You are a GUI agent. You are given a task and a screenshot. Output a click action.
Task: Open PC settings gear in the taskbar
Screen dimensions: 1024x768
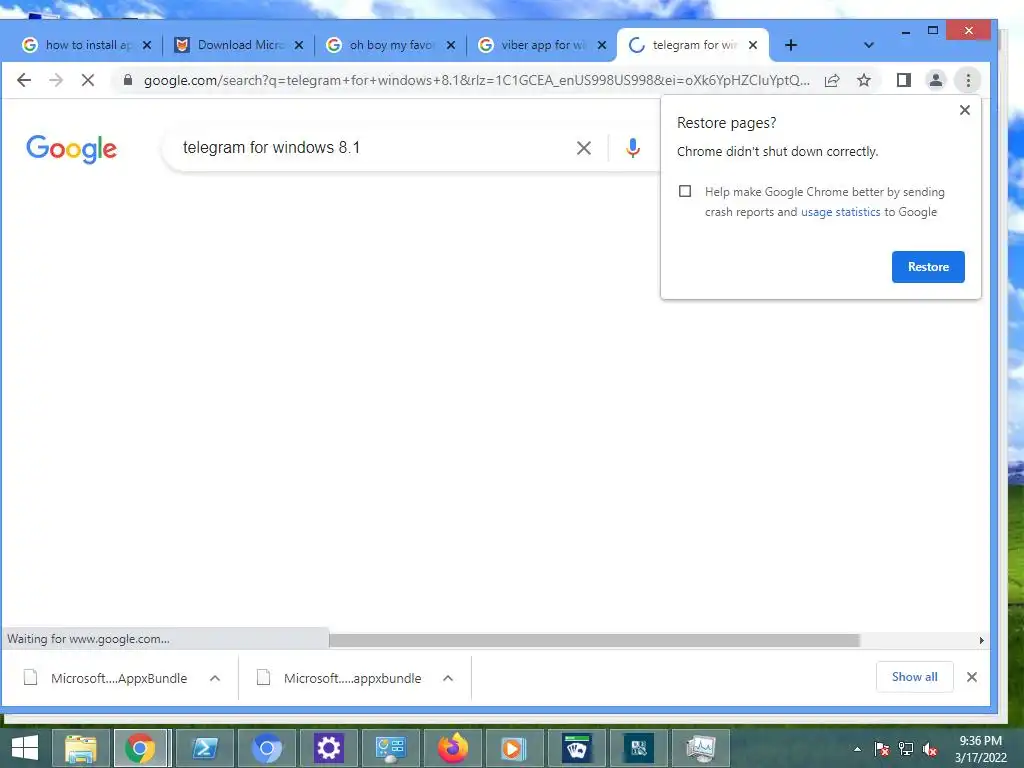(x=328, y=748)
